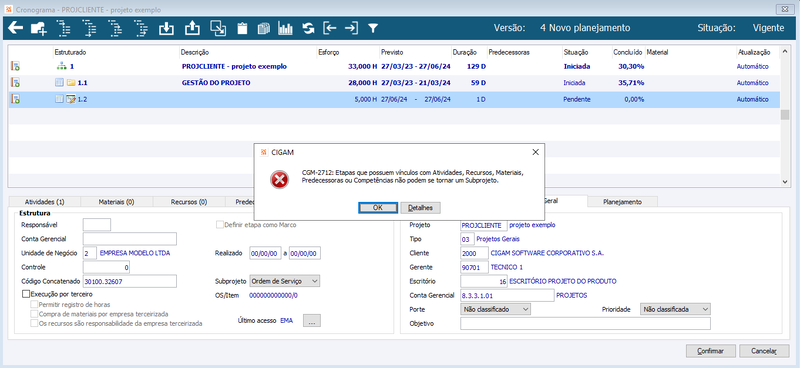800x368 pixels.
Task: Click the Descrição column header
Action: 195,52
